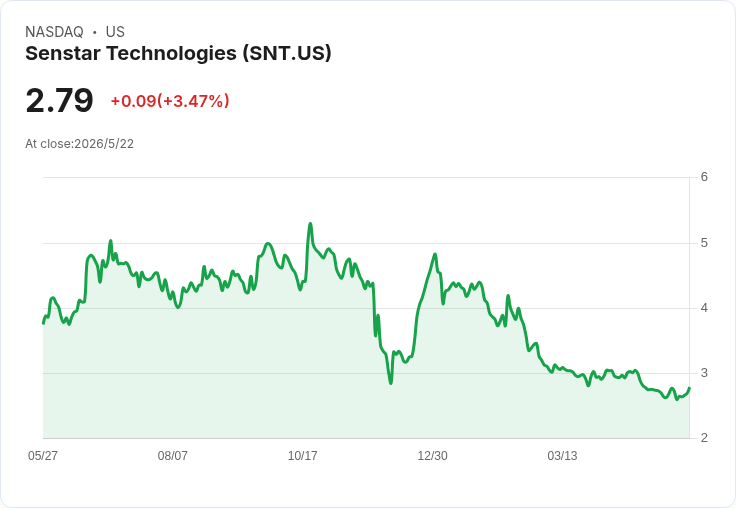Click the starting point of the price line

click(44, 323)
